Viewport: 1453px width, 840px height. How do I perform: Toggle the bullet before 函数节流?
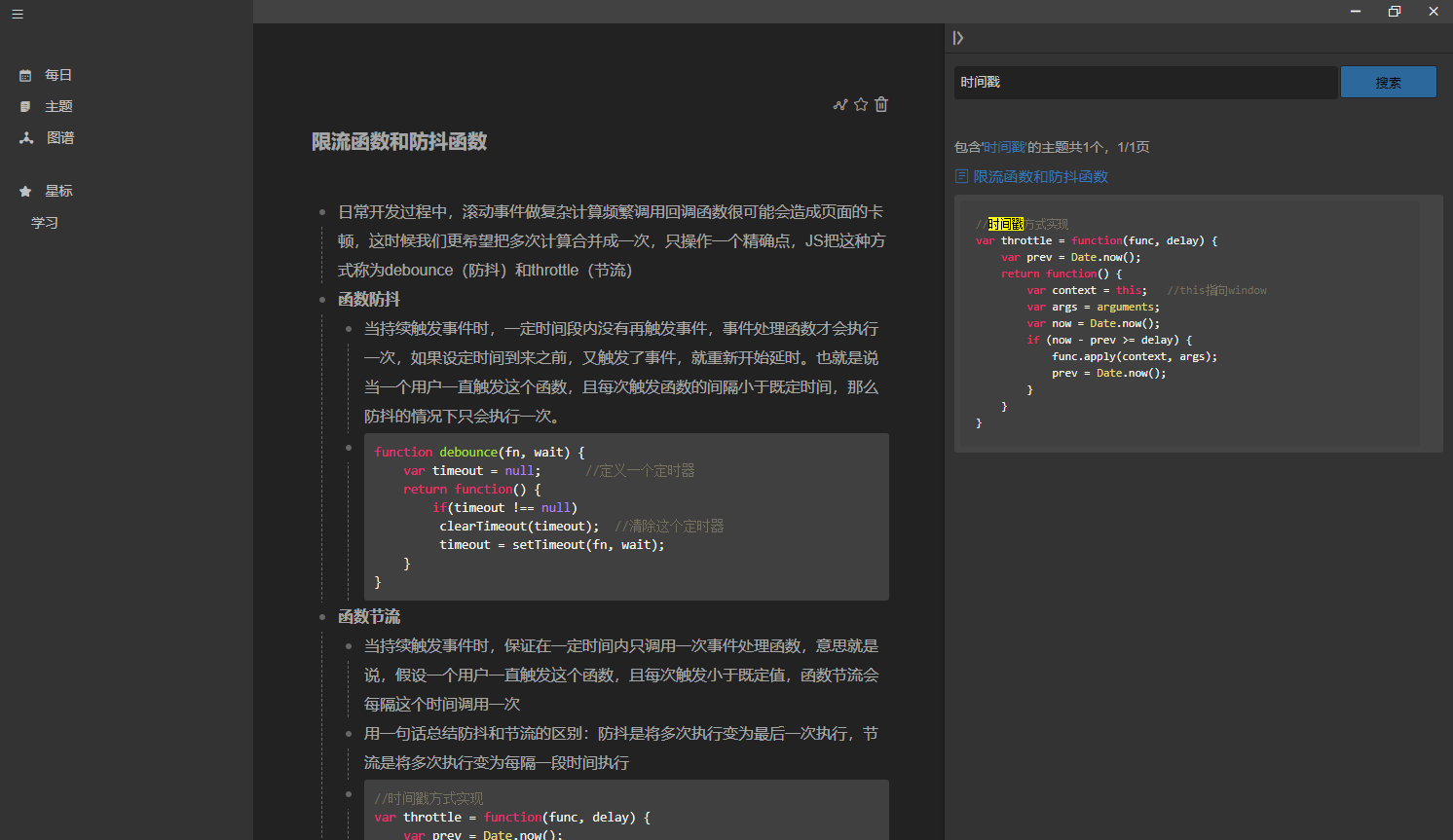(322, 617)
